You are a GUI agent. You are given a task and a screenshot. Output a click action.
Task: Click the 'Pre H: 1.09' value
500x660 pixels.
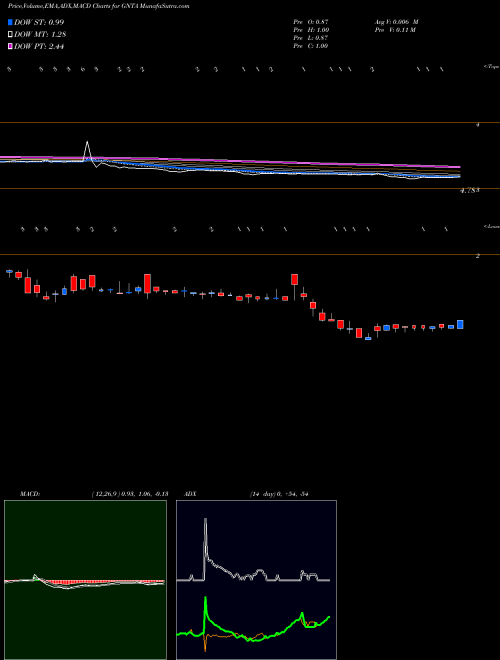point(311,30)
